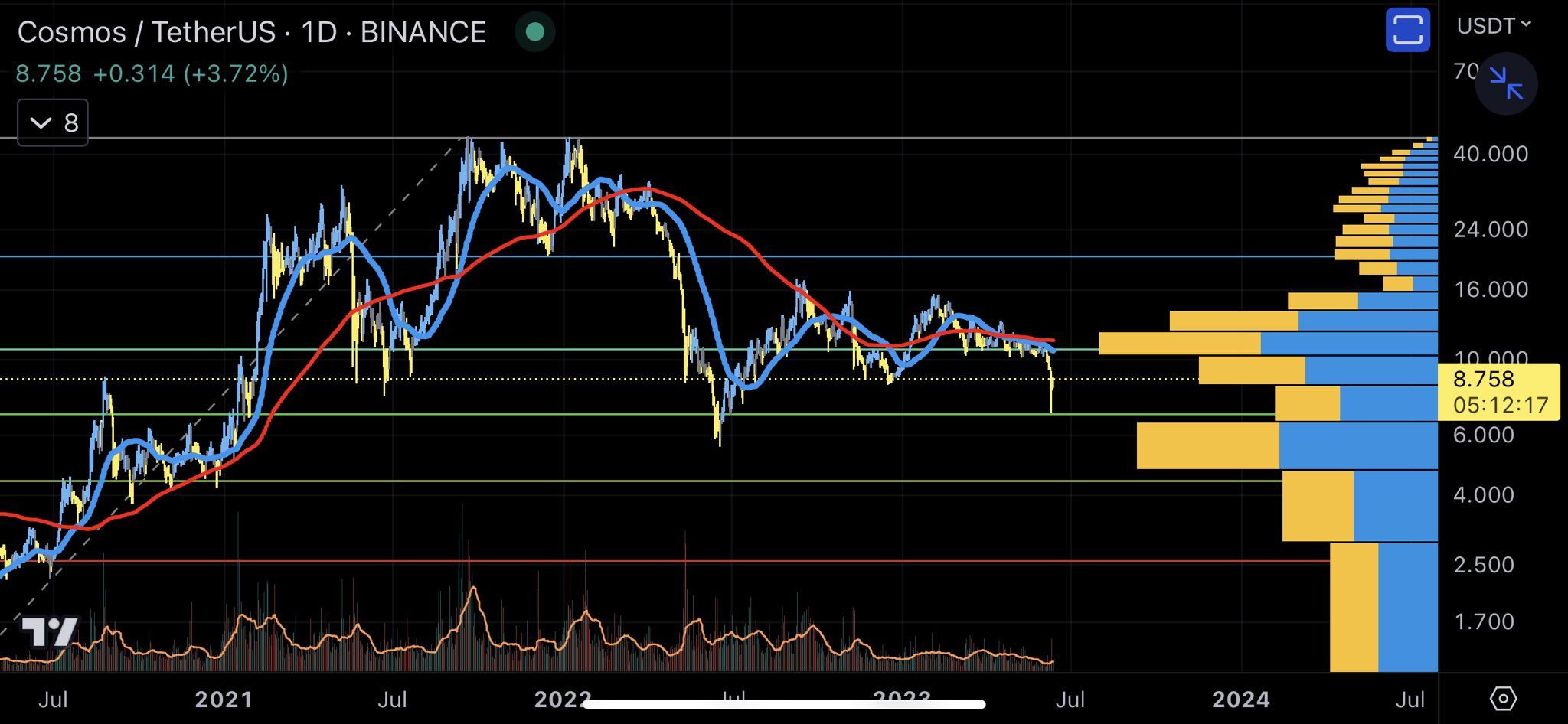
Task: Click the 16.000 price axis label
Action: pyautogui.click(x=1491, y=289)
